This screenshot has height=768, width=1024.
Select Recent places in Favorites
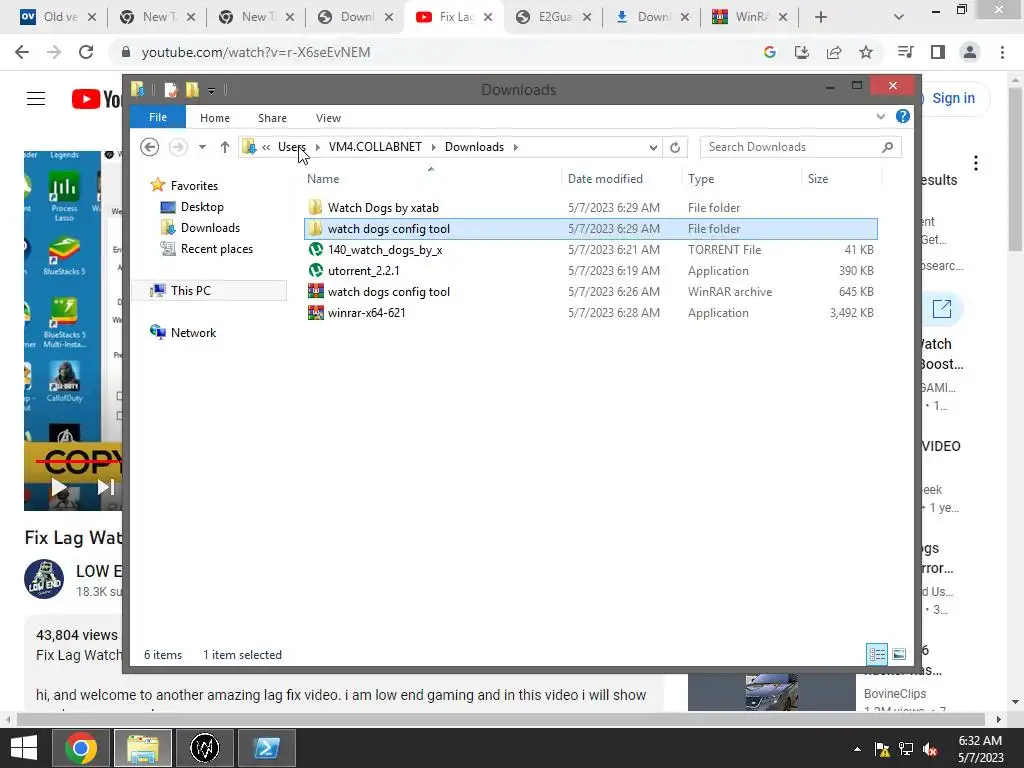217,249
